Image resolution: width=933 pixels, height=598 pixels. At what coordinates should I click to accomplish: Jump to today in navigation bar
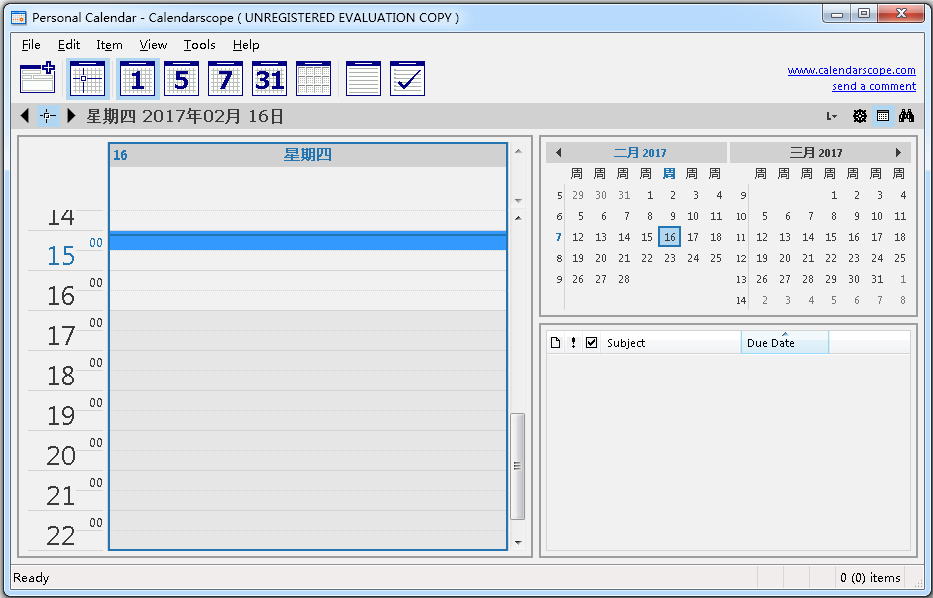(48, 115)
